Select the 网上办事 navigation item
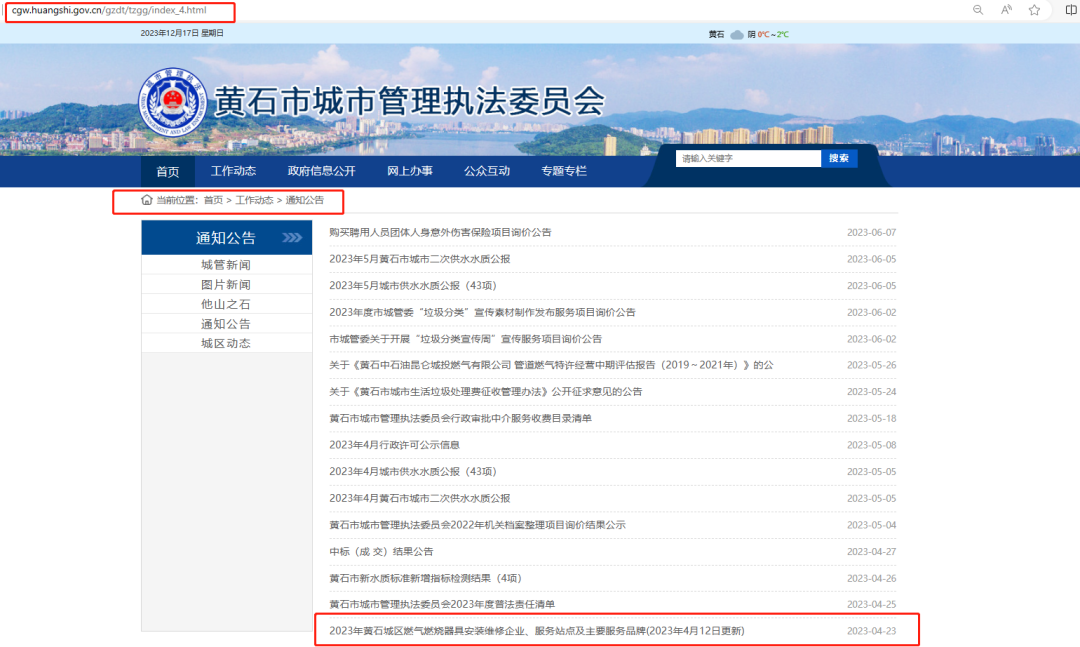The height and width of the screenshot is (647, 1080). tap(410, 171)
